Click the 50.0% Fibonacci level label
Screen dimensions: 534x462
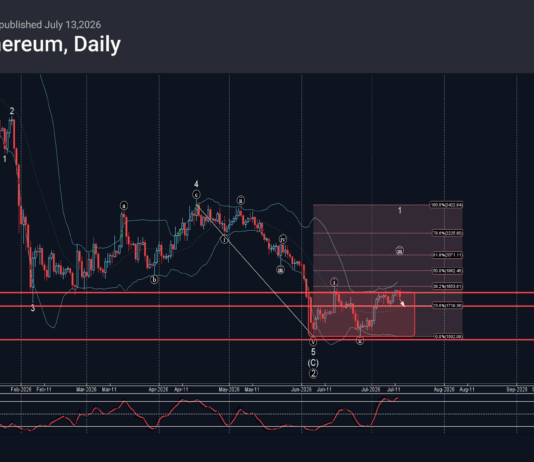click(x=447, y=271)
